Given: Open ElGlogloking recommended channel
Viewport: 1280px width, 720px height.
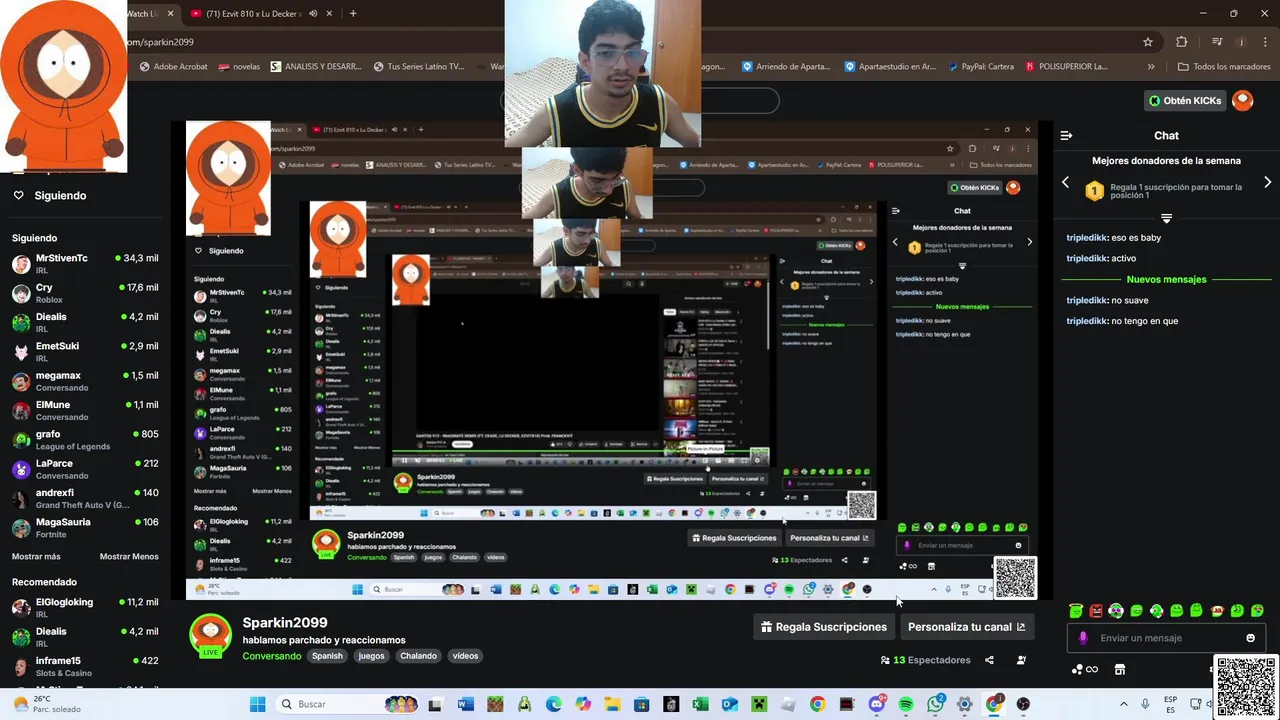Looking at the screenshot, I should point(84,608).
